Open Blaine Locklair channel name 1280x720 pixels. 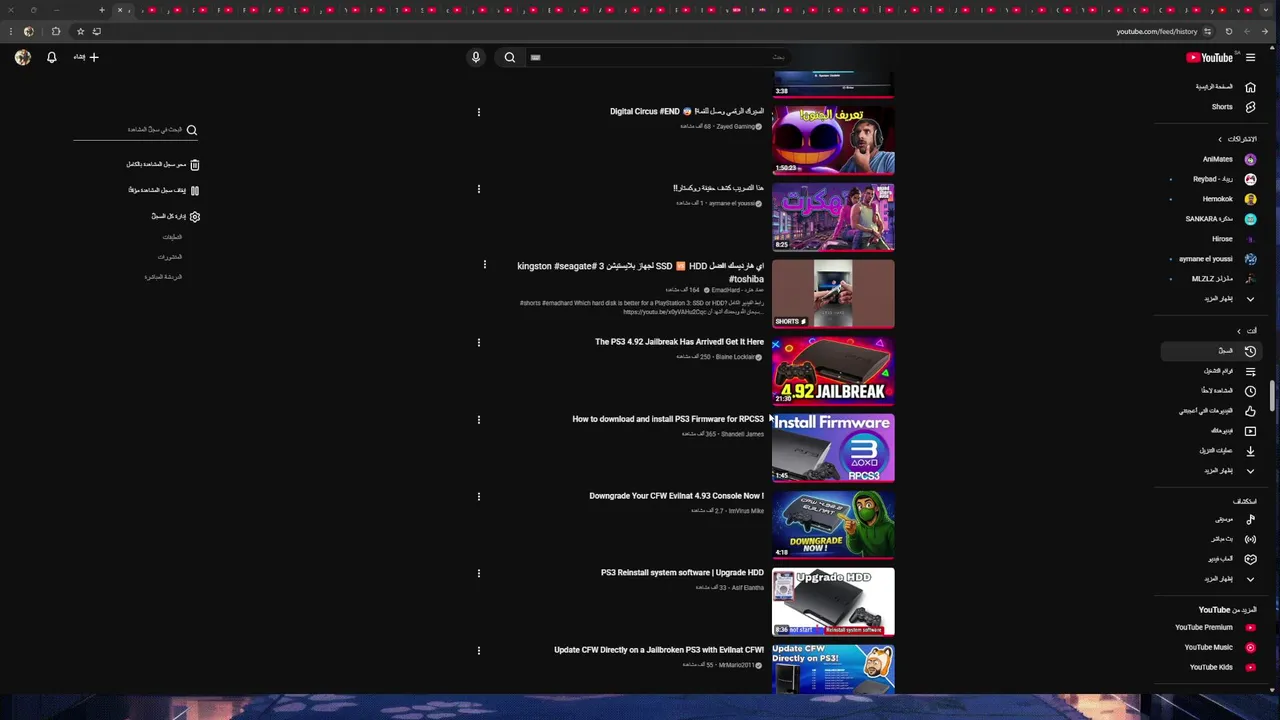[735, 357]
